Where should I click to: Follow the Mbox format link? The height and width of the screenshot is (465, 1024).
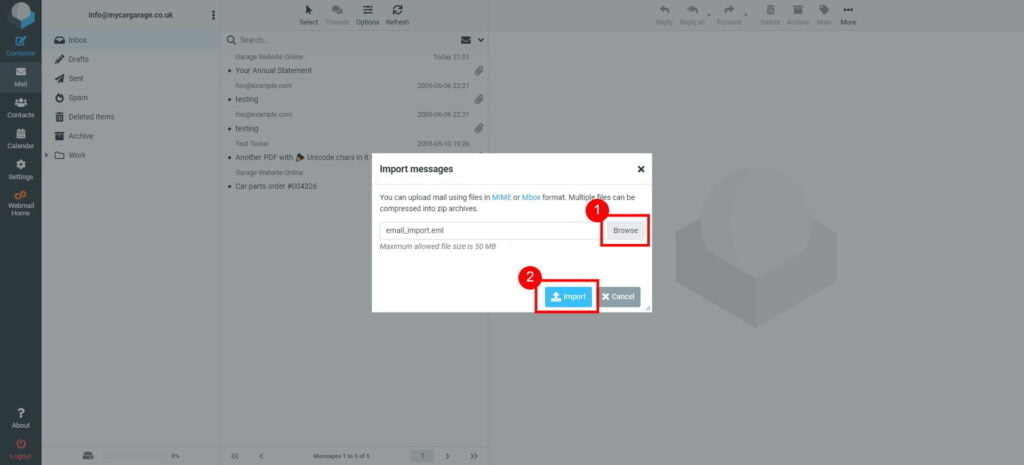point(531,197)
